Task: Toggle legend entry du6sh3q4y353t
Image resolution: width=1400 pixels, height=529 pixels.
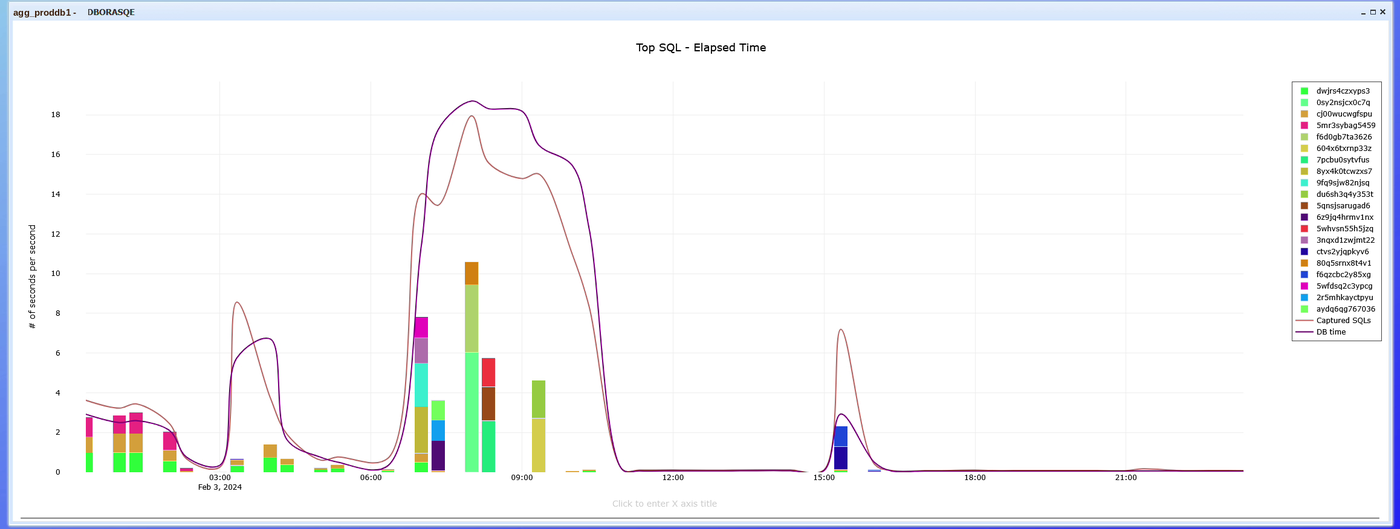Action: point(1336,194)
